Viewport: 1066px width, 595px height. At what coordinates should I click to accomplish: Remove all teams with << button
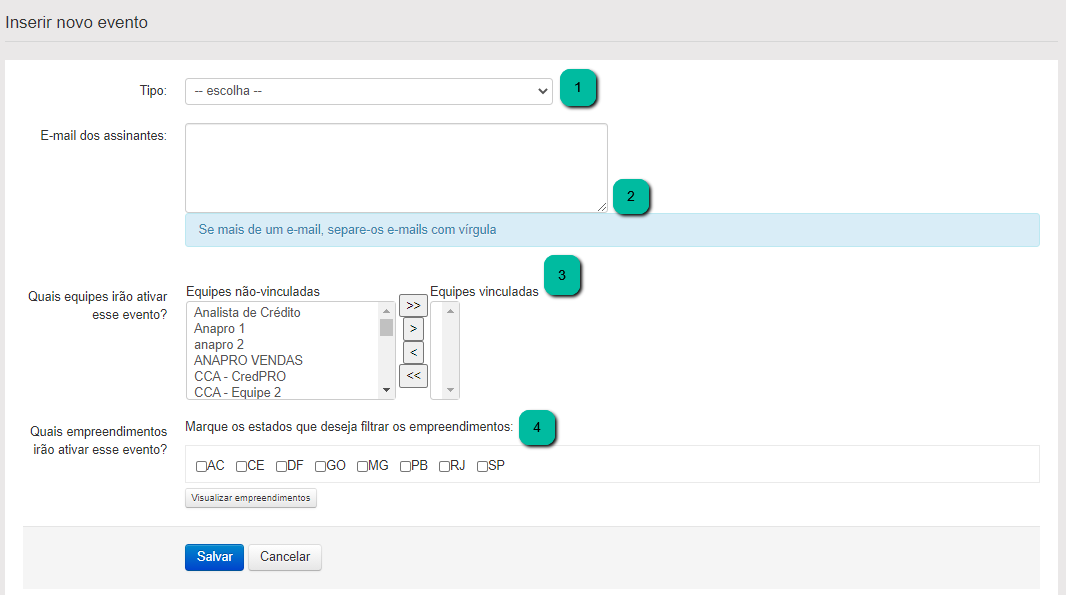pyautogui.click(x=413, y=375)
